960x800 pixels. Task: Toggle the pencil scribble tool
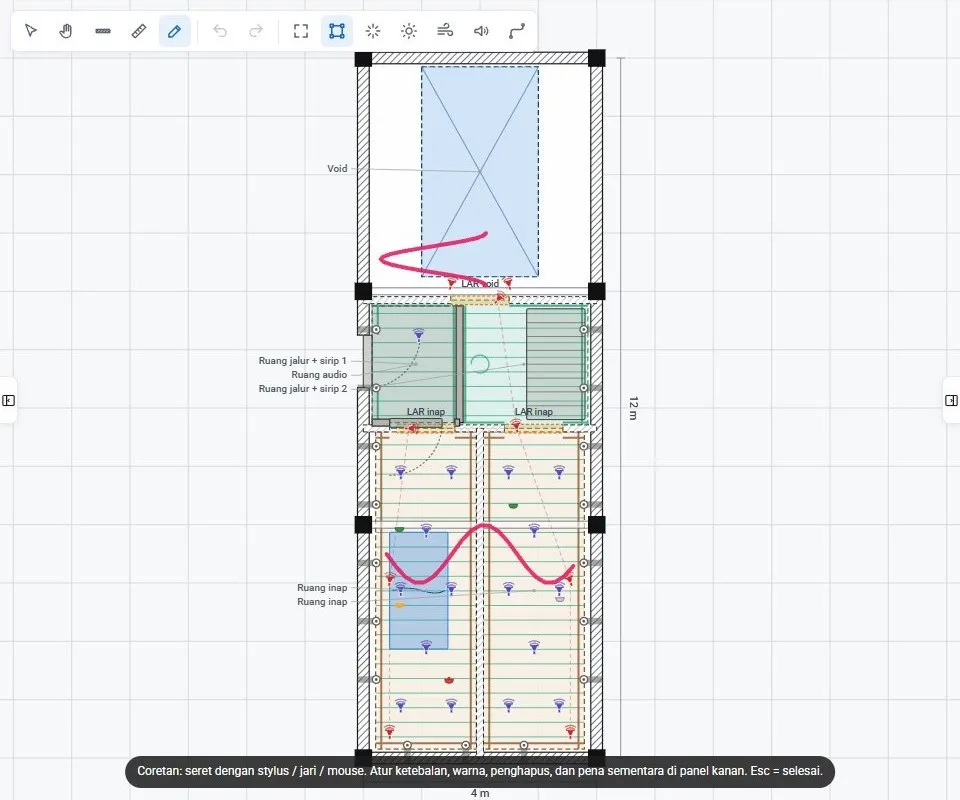click(x=174, y=31)
